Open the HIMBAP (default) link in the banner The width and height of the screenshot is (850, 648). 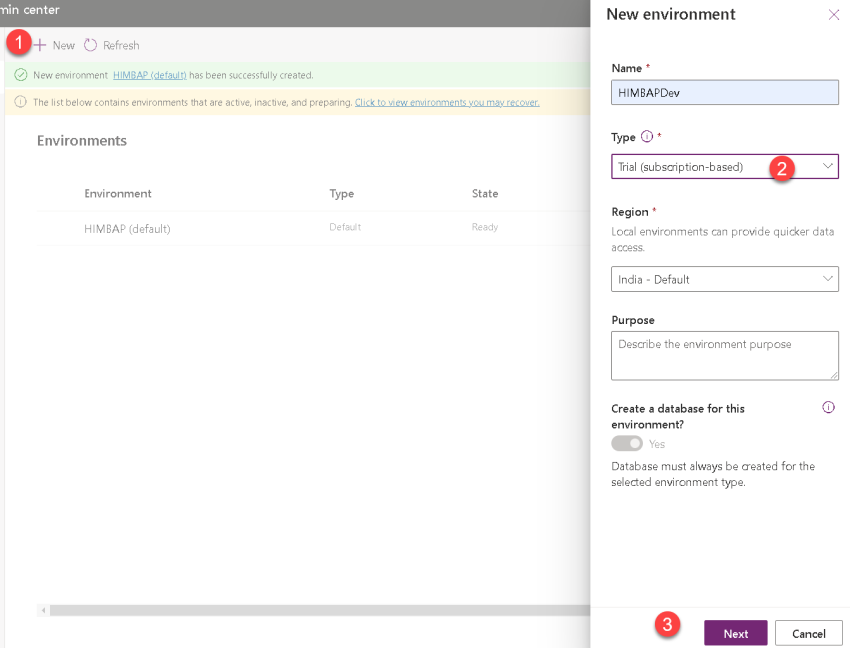coord(149,74)
